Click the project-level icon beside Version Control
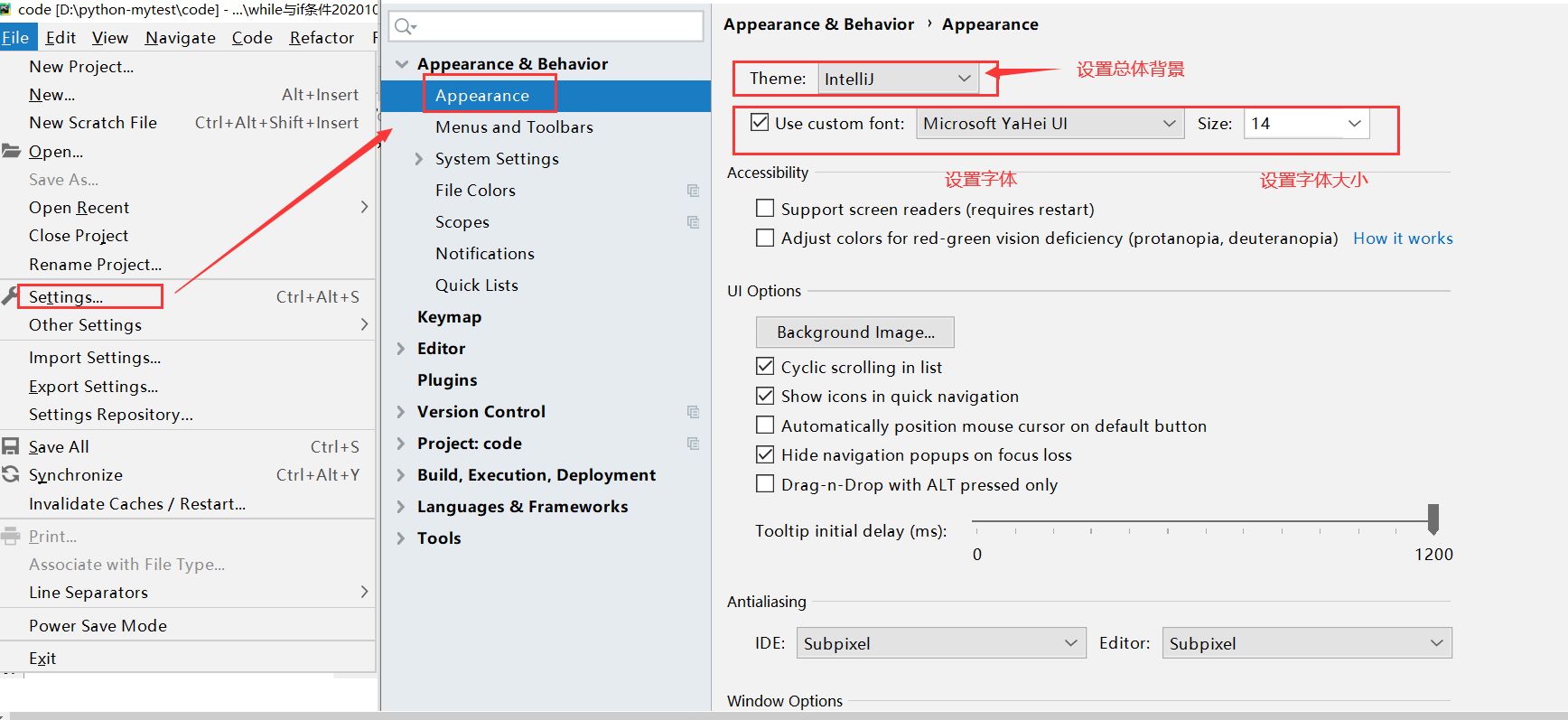Screen dimensions: 1568x720 (693, 412)
